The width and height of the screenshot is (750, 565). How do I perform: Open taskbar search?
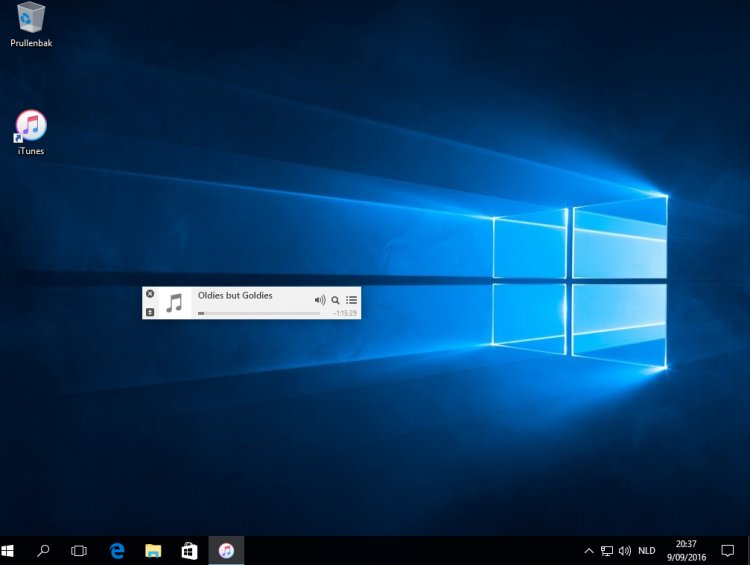point(44,551)
